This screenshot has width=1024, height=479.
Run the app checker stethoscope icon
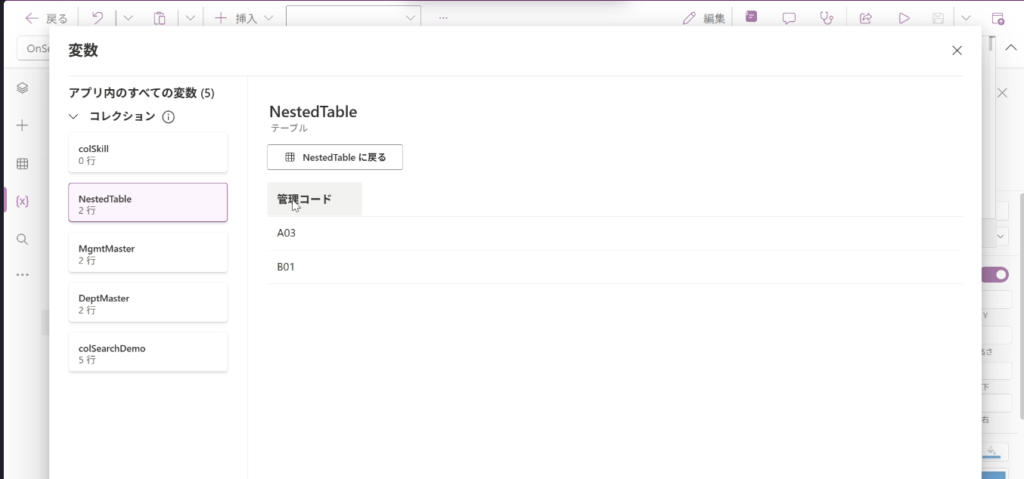(826, 18)
